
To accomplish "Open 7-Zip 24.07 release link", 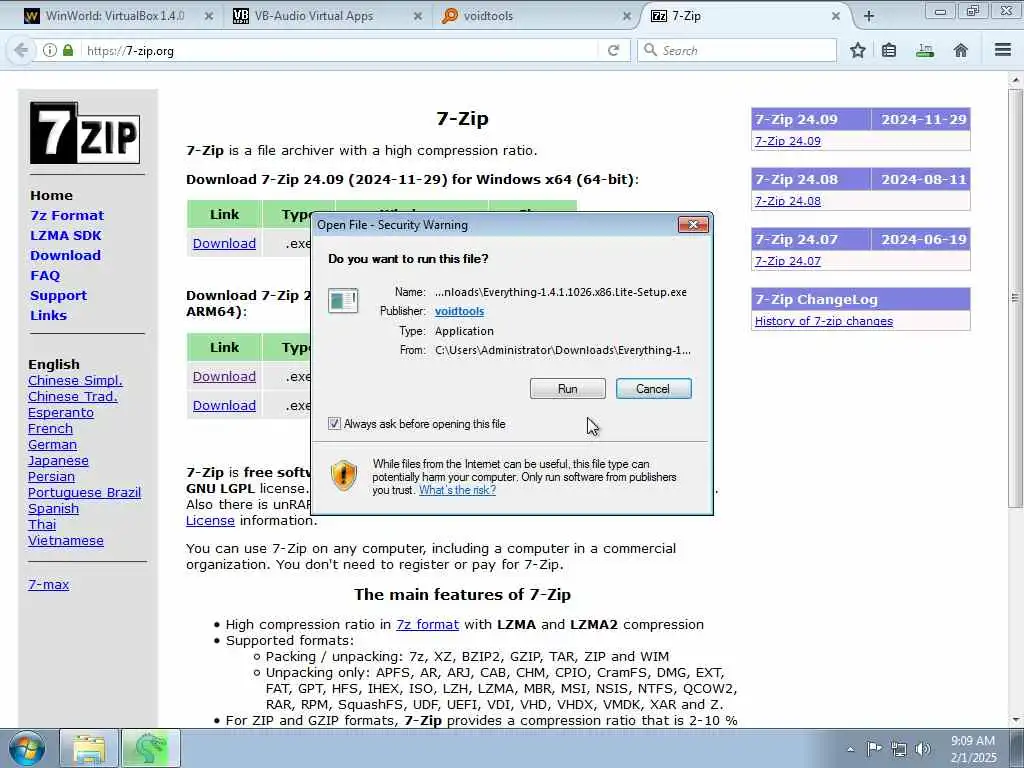I will pyautogui.click(x=788, y=261).
